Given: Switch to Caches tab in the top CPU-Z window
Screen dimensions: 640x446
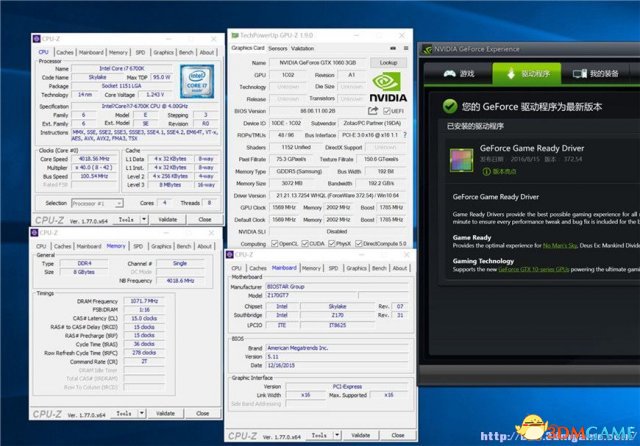Looking at the screenshot, I should 64,52.
